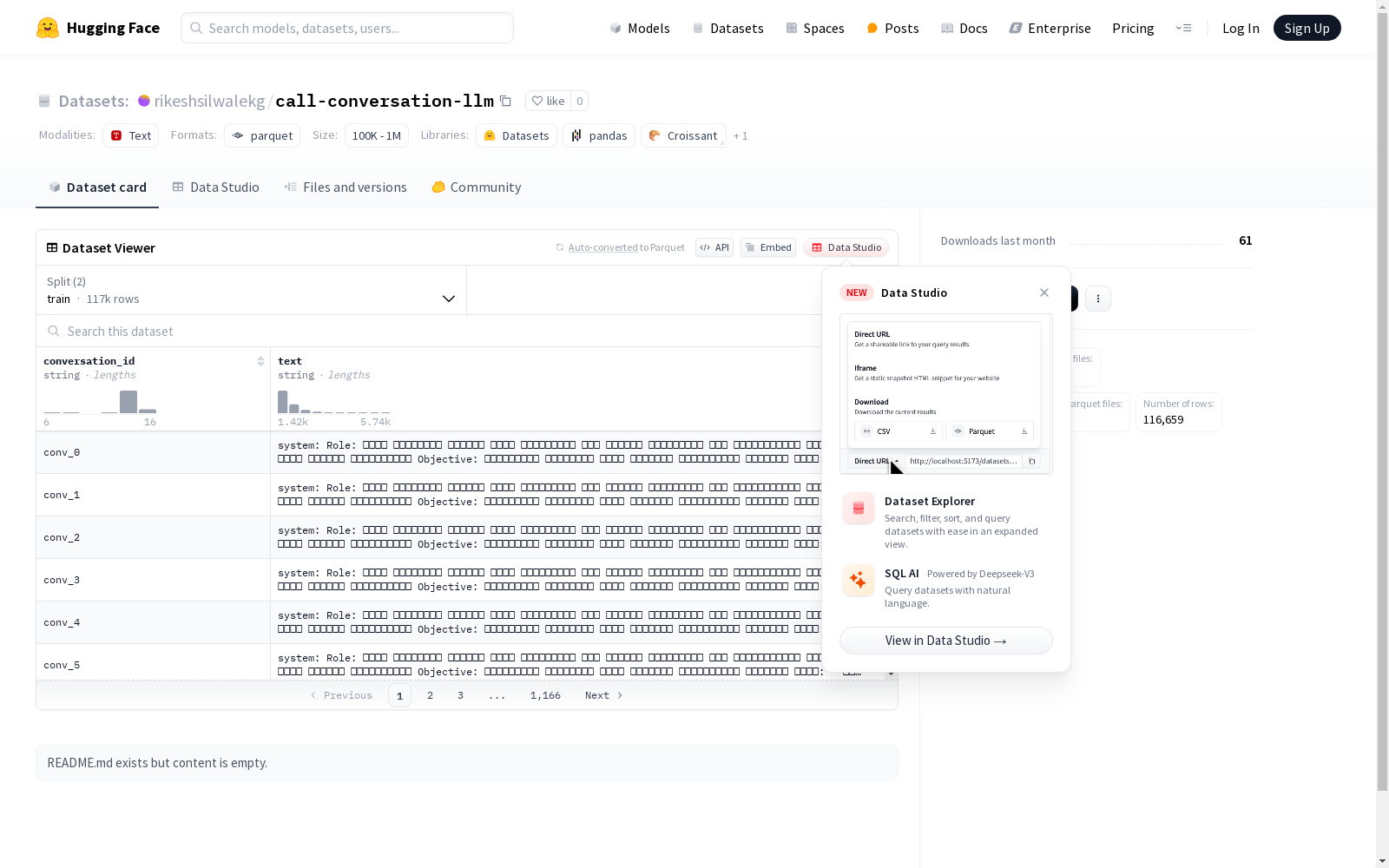Select the parquet format tag
The width and height of the screenshot is (1389, 868).
[262, 135]
